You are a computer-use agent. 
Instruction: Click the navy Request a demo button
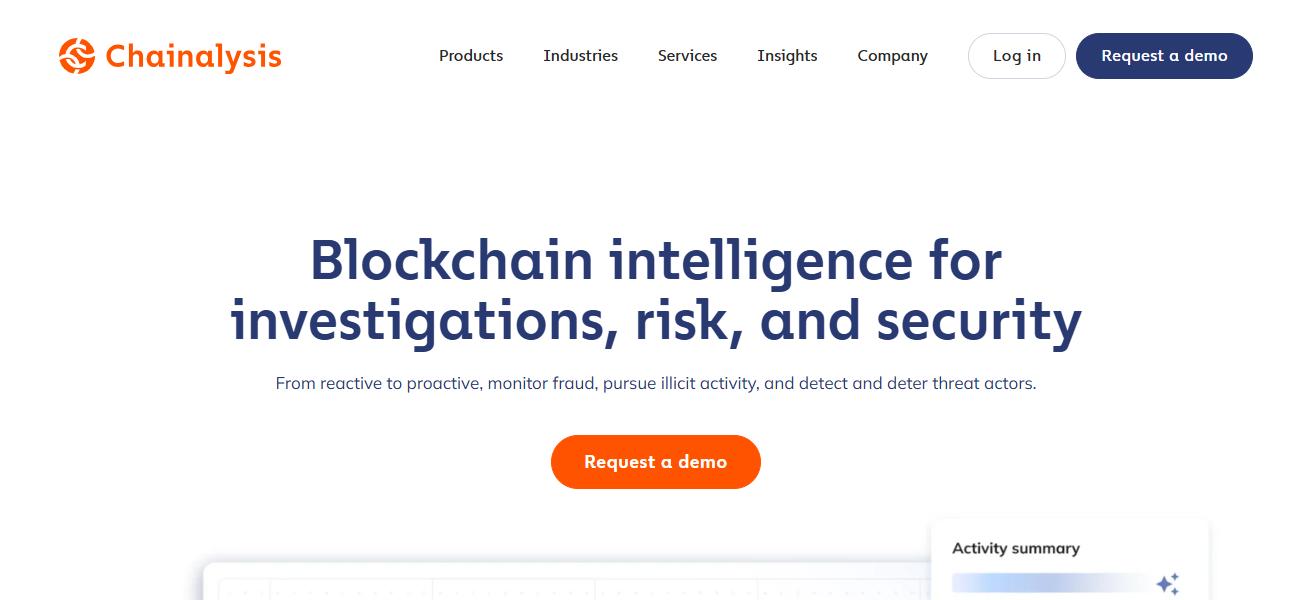point(1164,56)
